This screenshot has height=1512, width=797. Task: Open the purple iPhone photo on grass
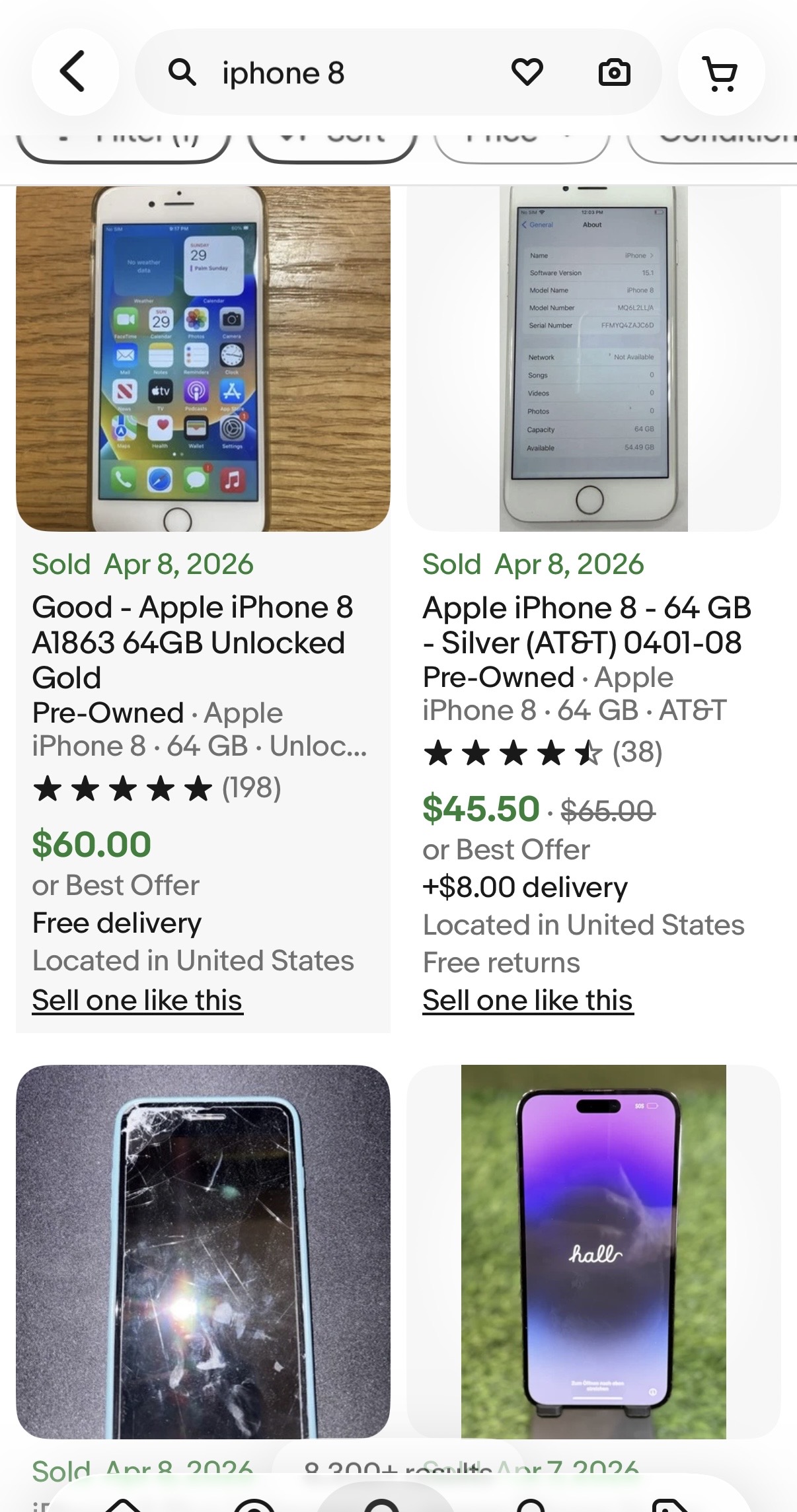[593, 1251]
